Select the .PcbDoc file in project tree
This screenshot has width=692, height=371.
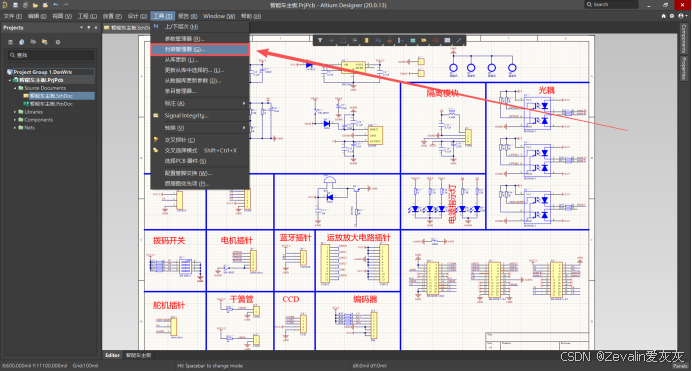[x=51, y=104]
